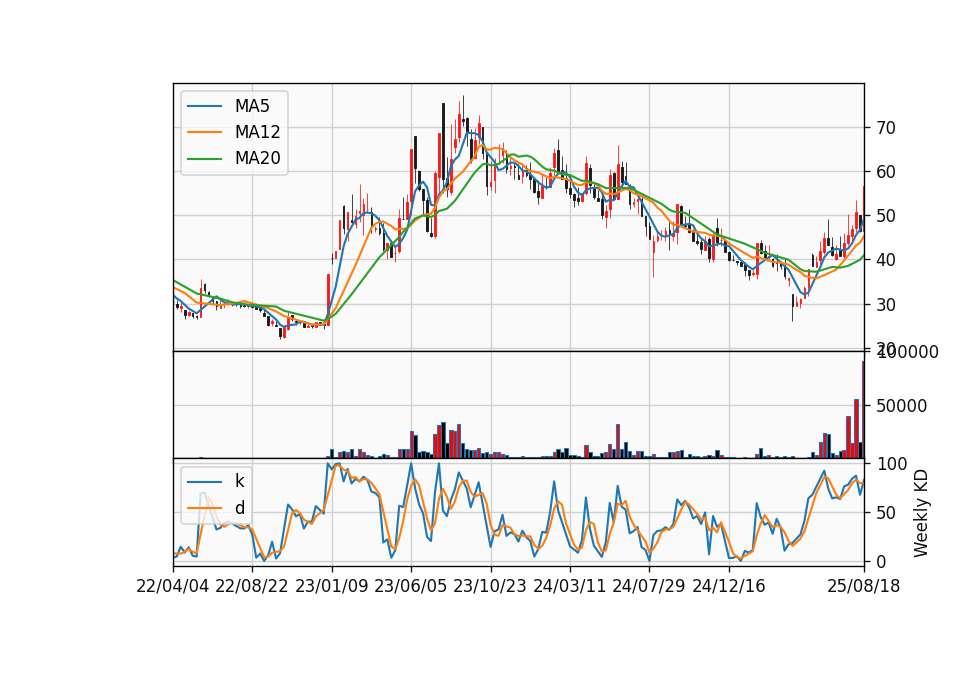
Task: Click the 50 price axis label
Action: (x=886, y=216)
